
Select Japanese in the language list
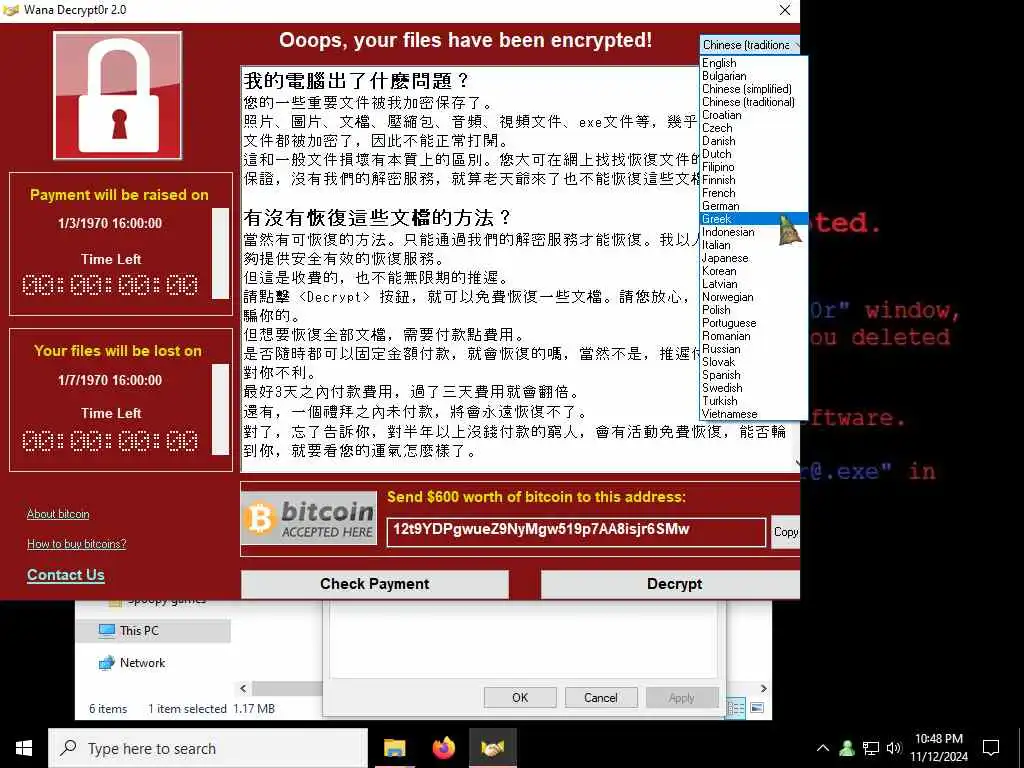(754, 258)
